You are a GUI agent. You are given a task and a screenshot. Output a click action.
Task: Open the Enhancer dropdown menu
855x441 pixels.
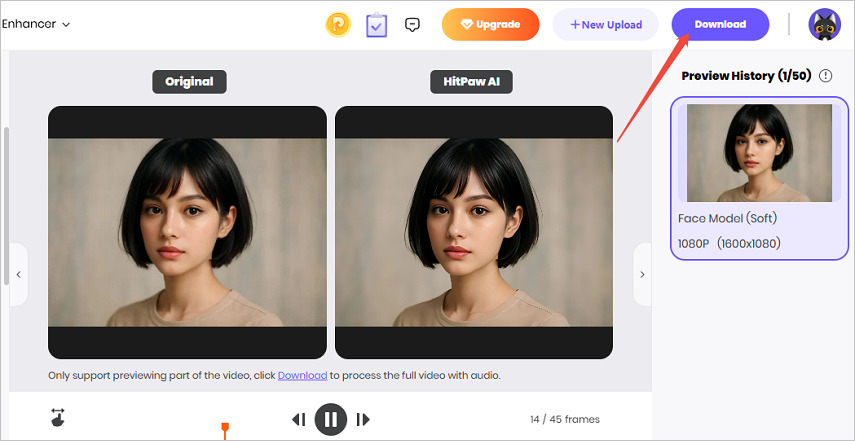coord(36,24)
